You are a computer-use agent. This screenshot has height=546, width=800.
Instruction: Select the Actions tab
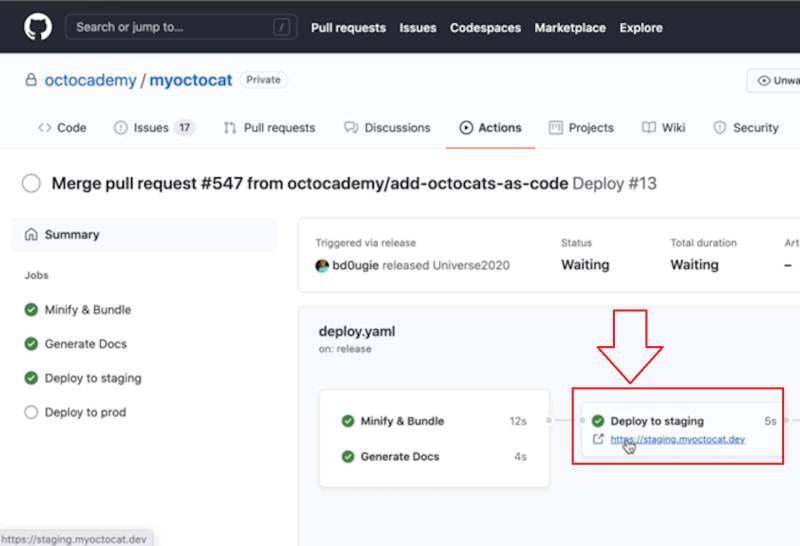490,128
